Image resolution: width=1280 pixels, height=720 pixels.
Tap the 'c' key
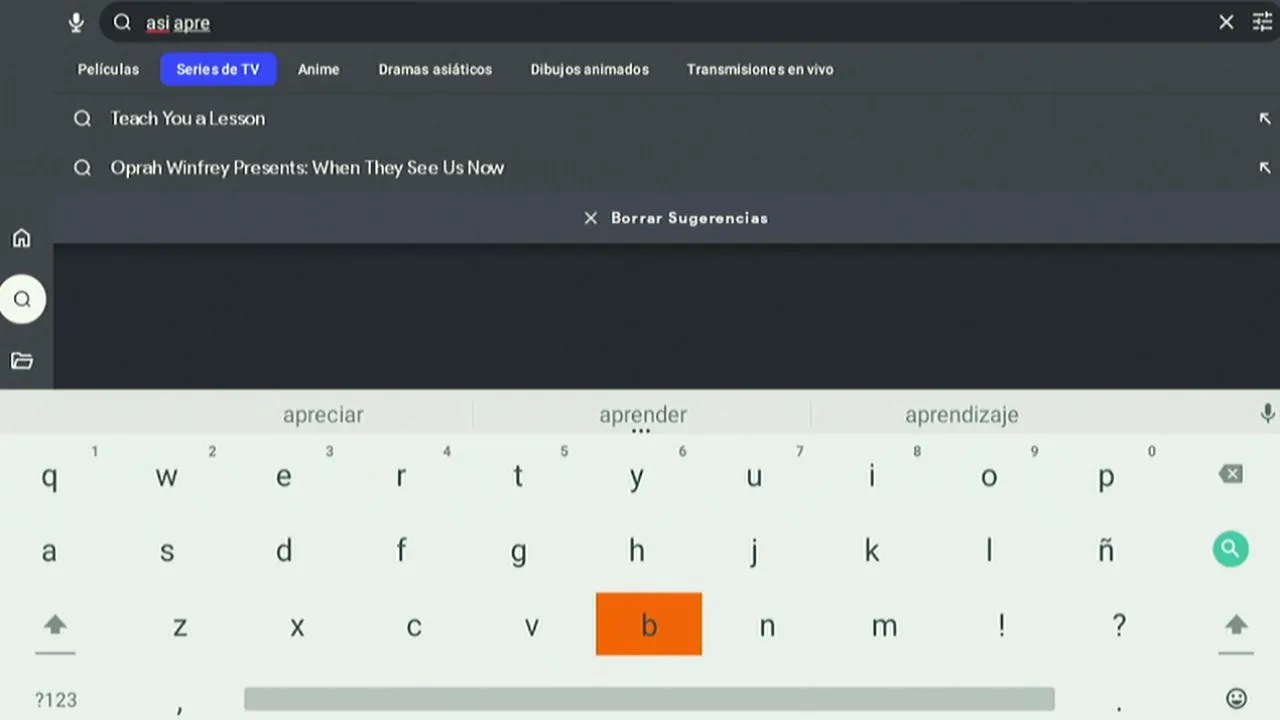414,626
